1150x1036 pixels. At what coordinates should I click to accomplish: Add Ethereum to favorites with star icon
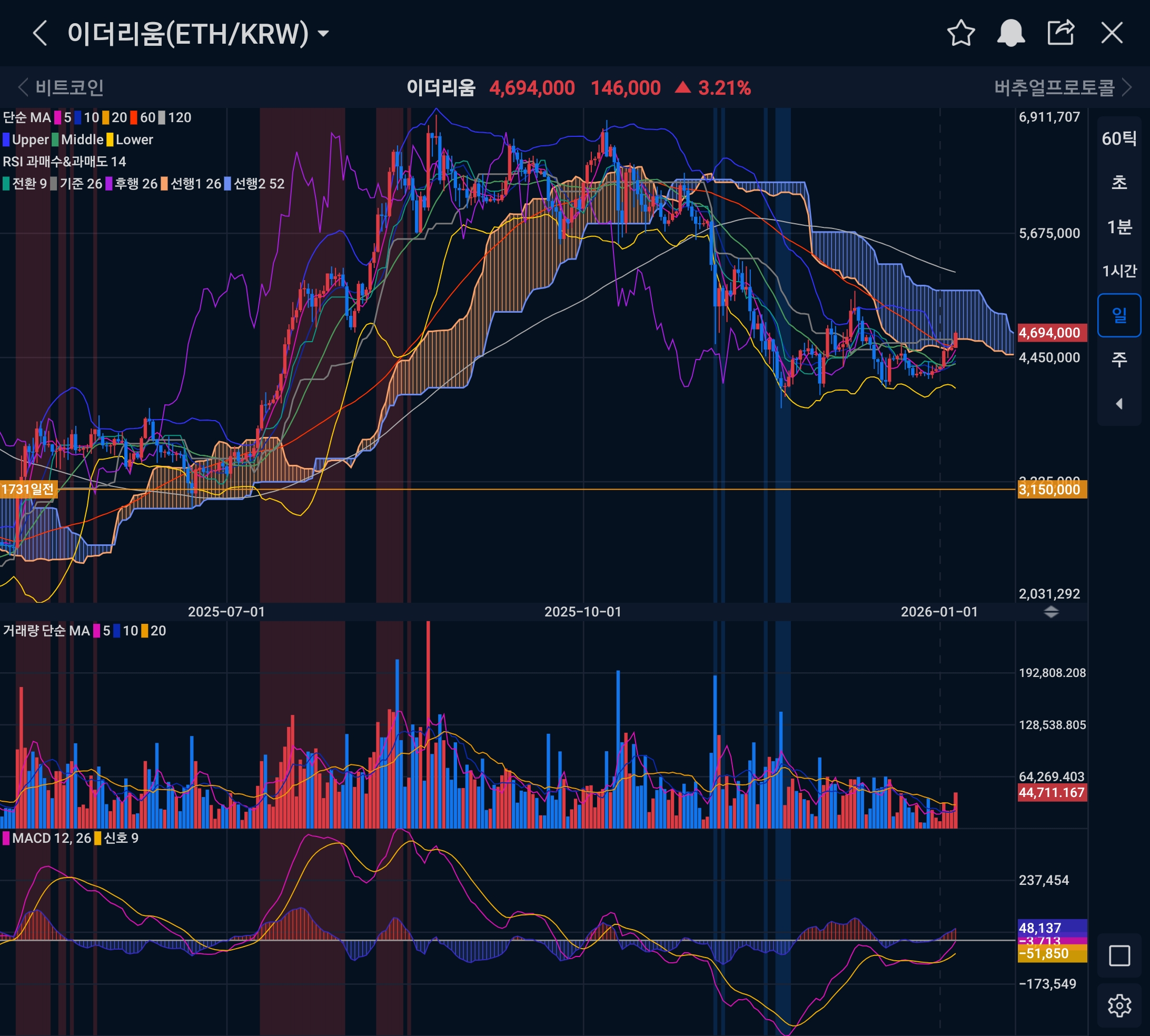point(961,33)
